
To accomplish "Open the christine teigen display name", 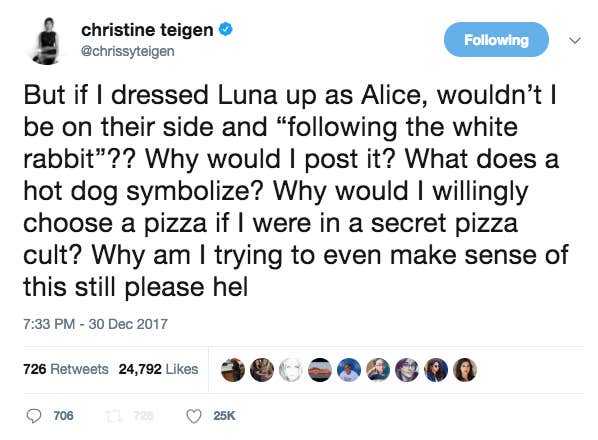I will click(147, 30).
